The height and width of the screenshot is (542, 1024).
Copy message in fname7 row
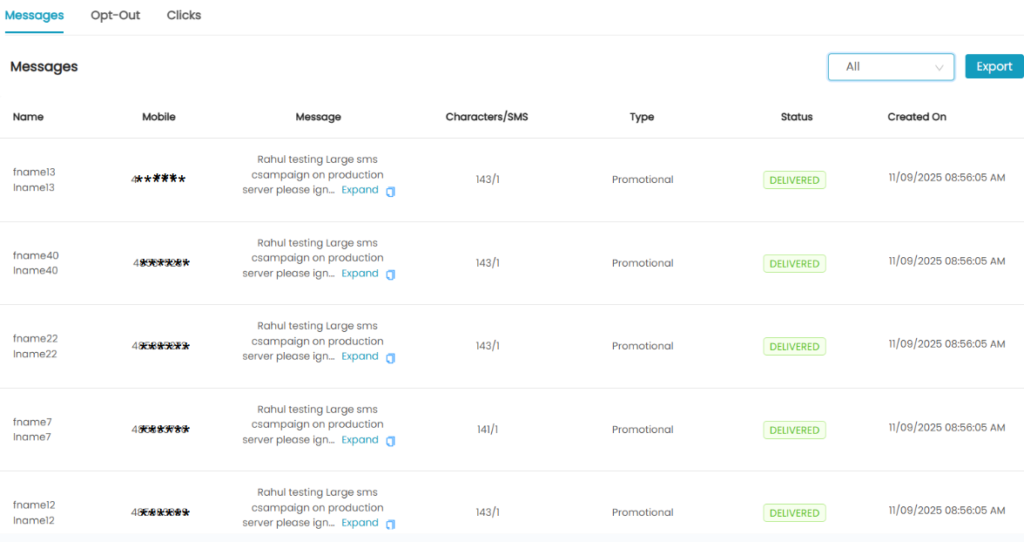coord(391,441)
